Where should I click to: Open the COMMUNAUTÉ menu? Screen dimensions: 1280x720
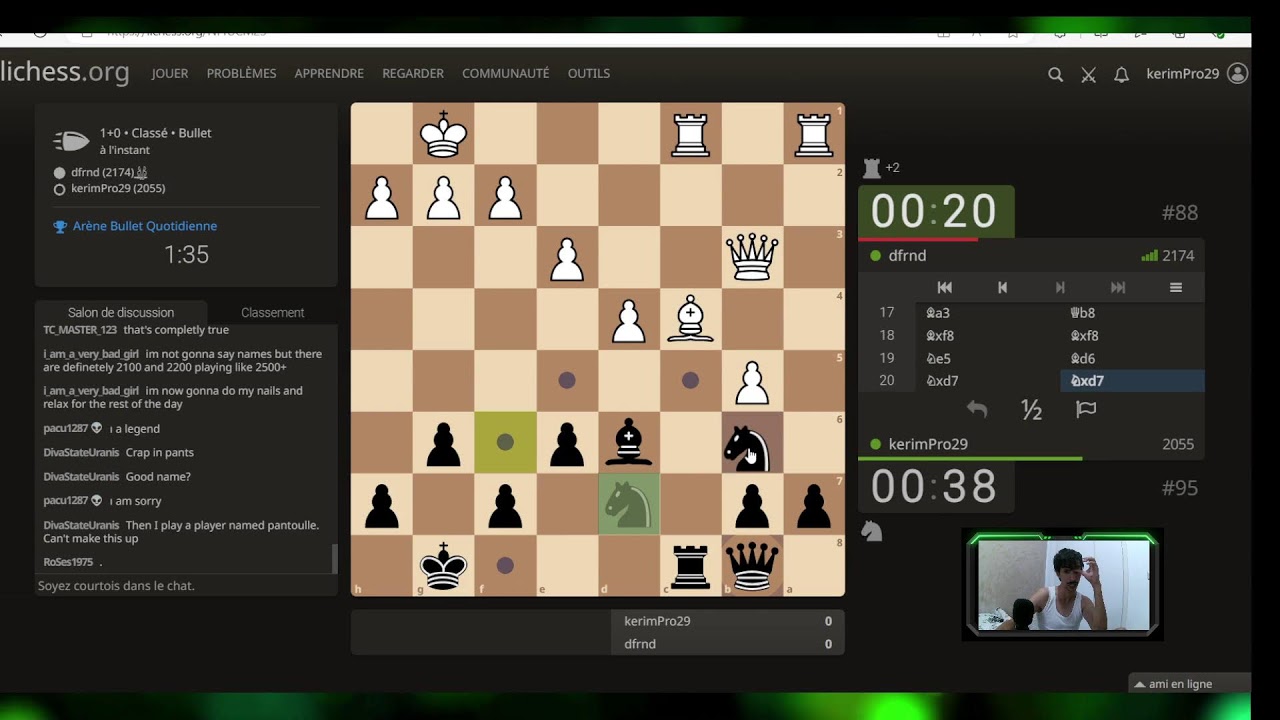505,74
